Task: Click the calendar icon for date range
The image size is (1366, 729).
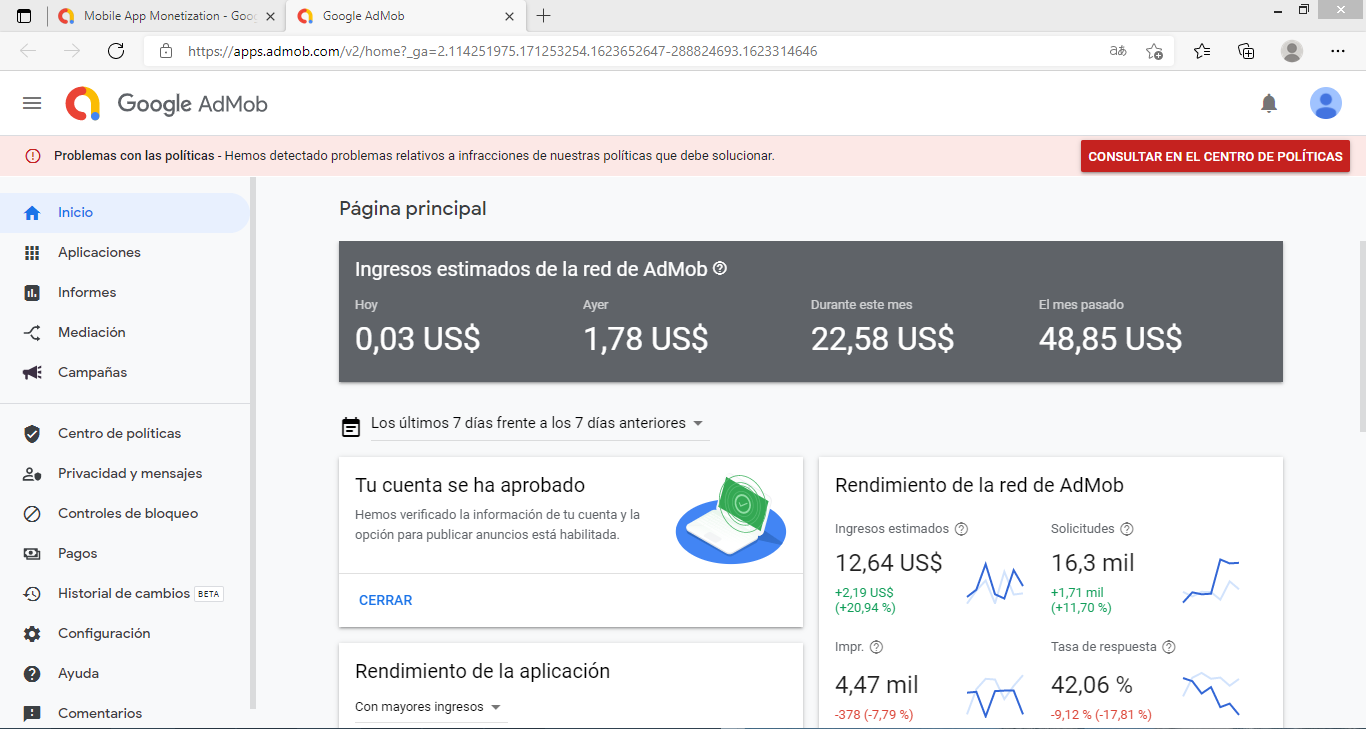Action: pyautogui.click(x=351, y=427)
